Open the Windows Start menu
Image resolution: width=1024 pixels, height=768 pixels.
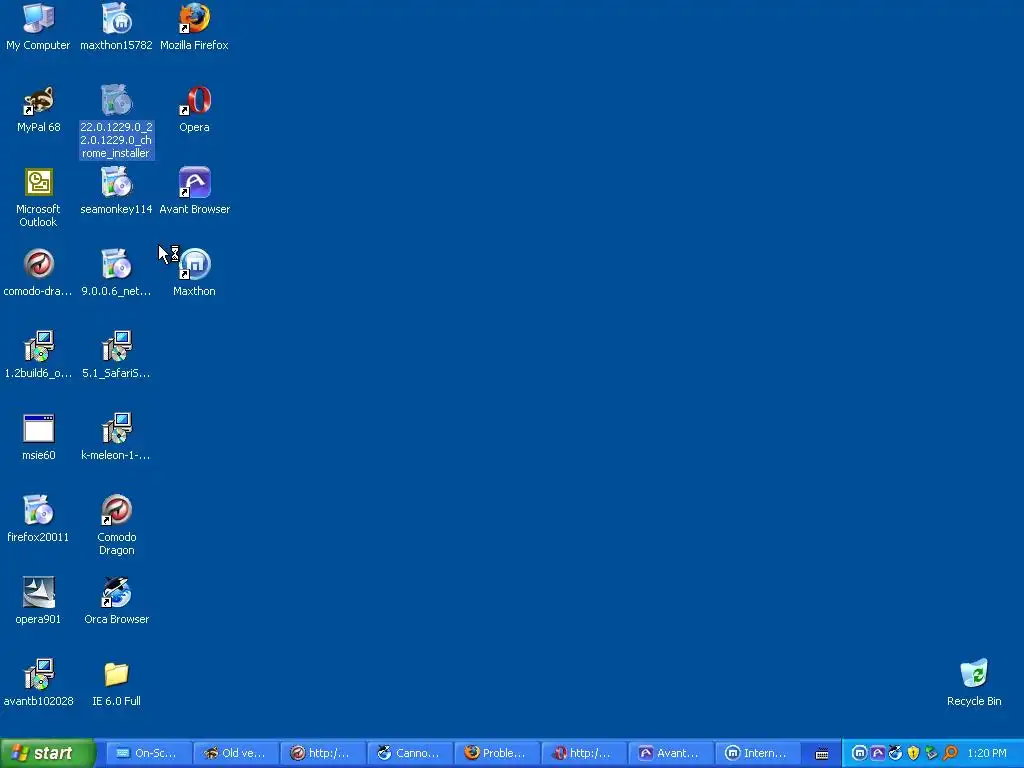[47, 753]
